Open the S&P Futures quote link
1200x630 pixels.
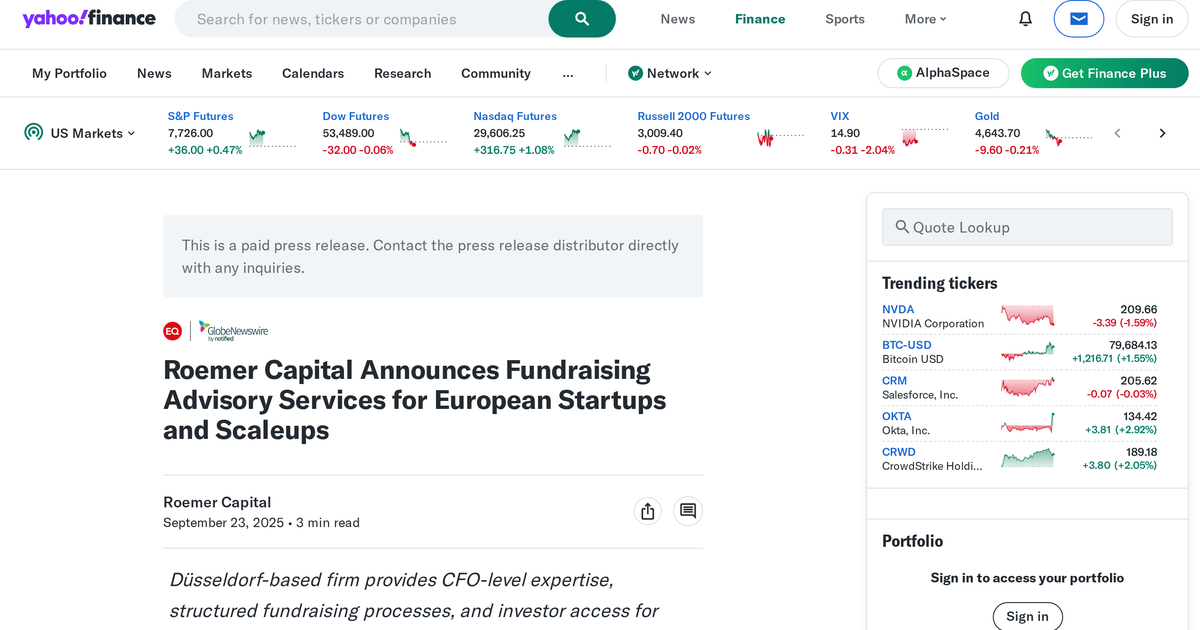200,116
